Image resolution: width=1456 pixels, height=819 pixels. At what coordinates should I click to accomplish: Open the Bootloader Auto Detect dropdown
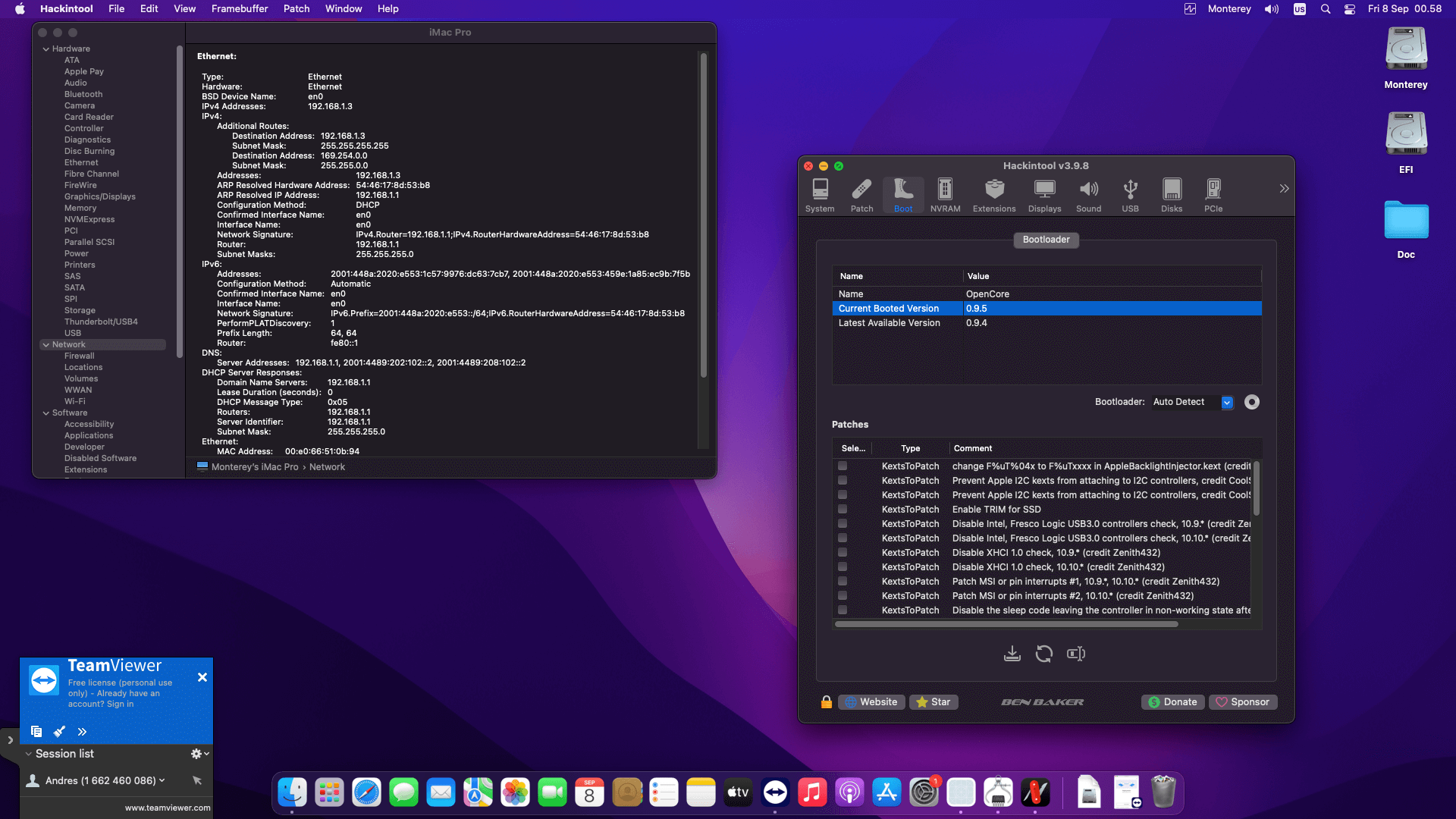pyautogui.click(x=1193, y=402)
